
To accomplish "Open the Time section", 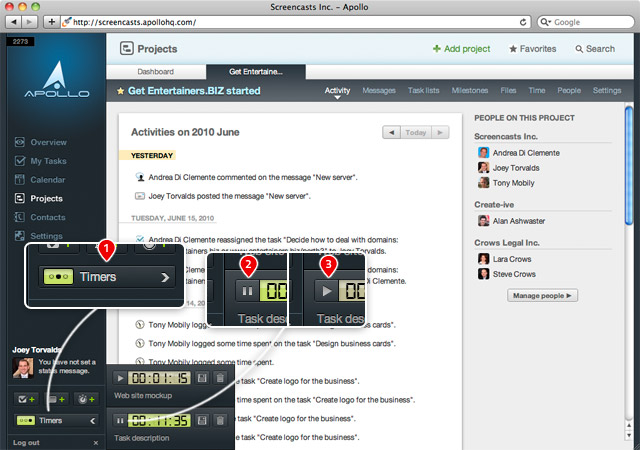I will point(537,91).
